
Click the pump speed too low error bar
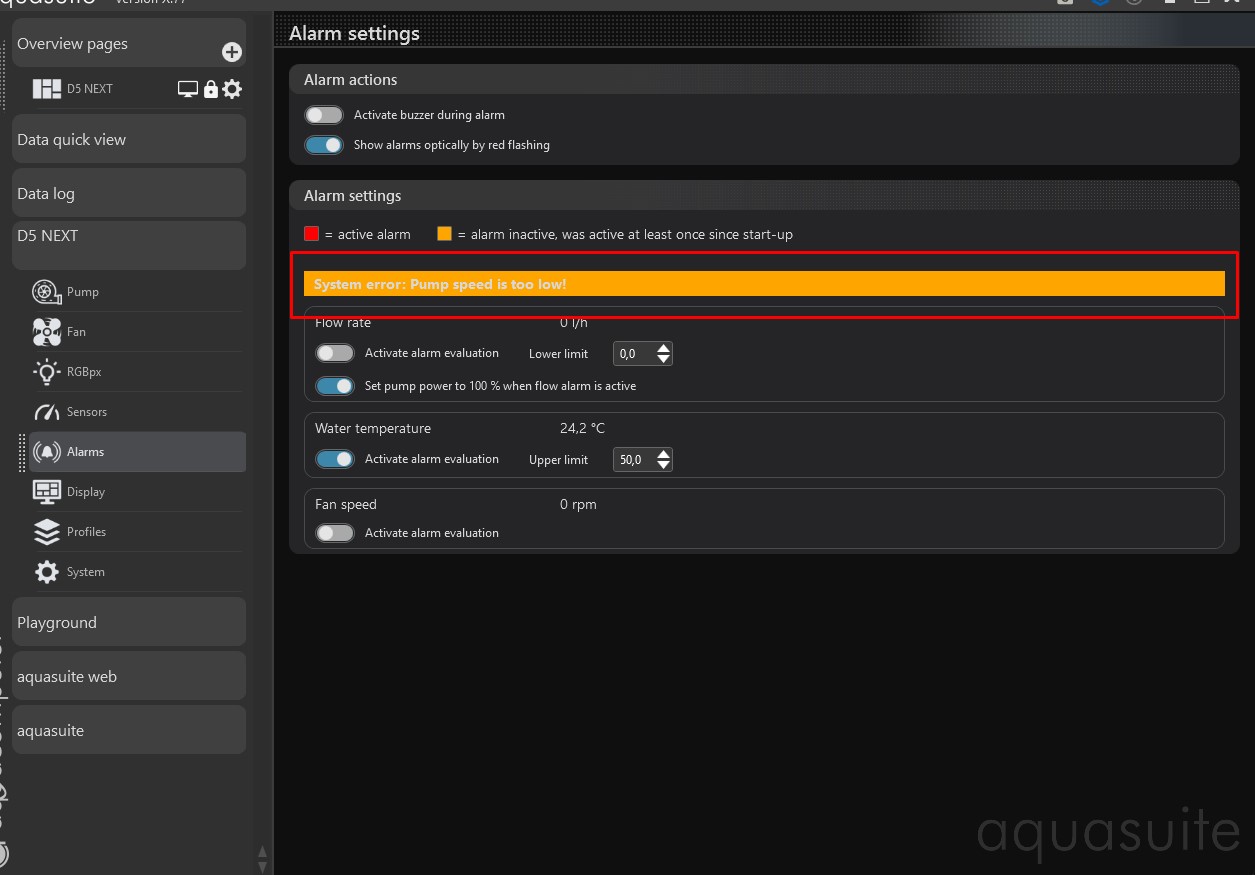pos(764,284)
